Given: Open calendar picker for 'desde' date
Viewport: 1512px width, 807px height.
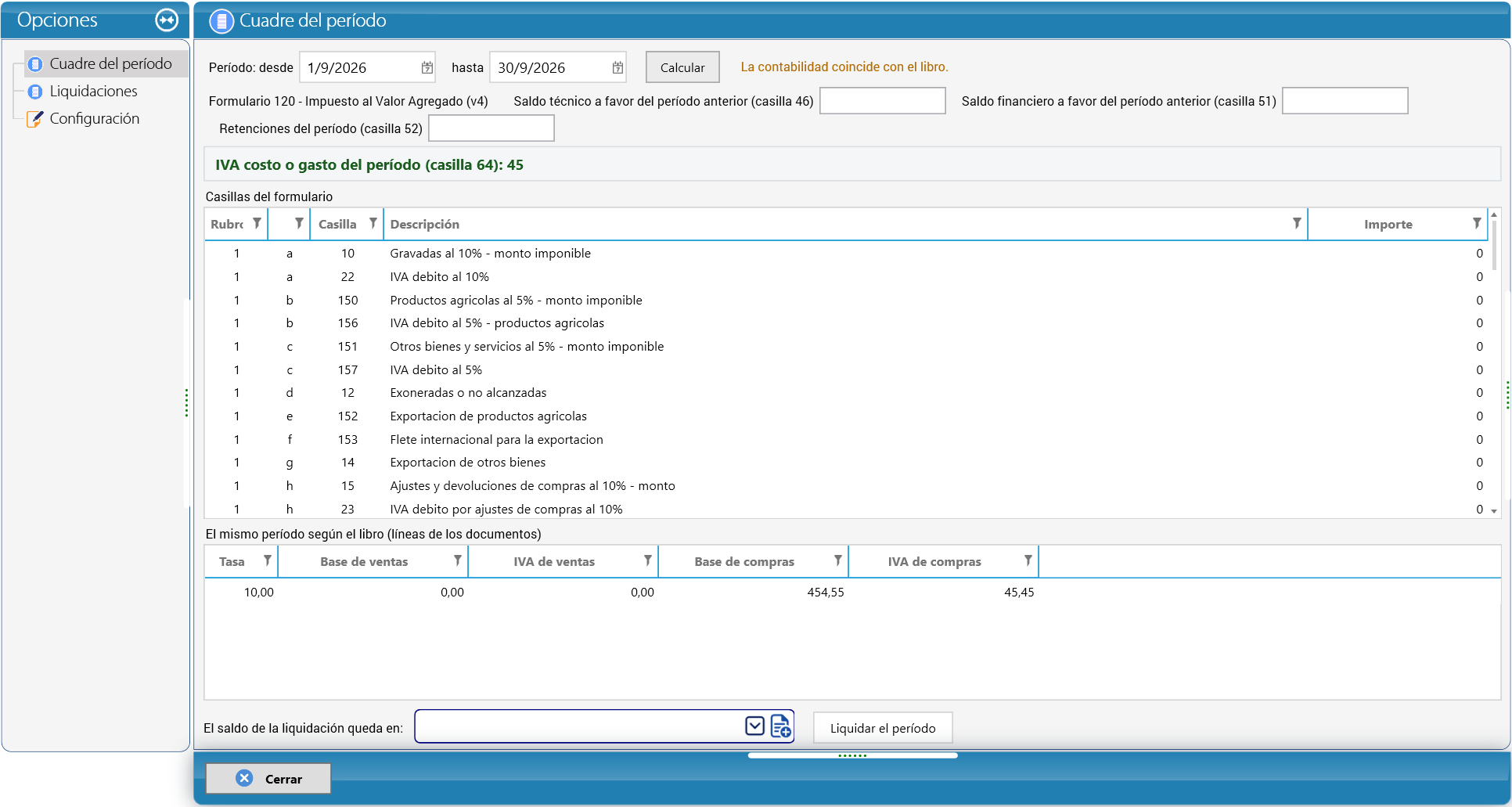Looking at the screenshot, I should (427, 68).
